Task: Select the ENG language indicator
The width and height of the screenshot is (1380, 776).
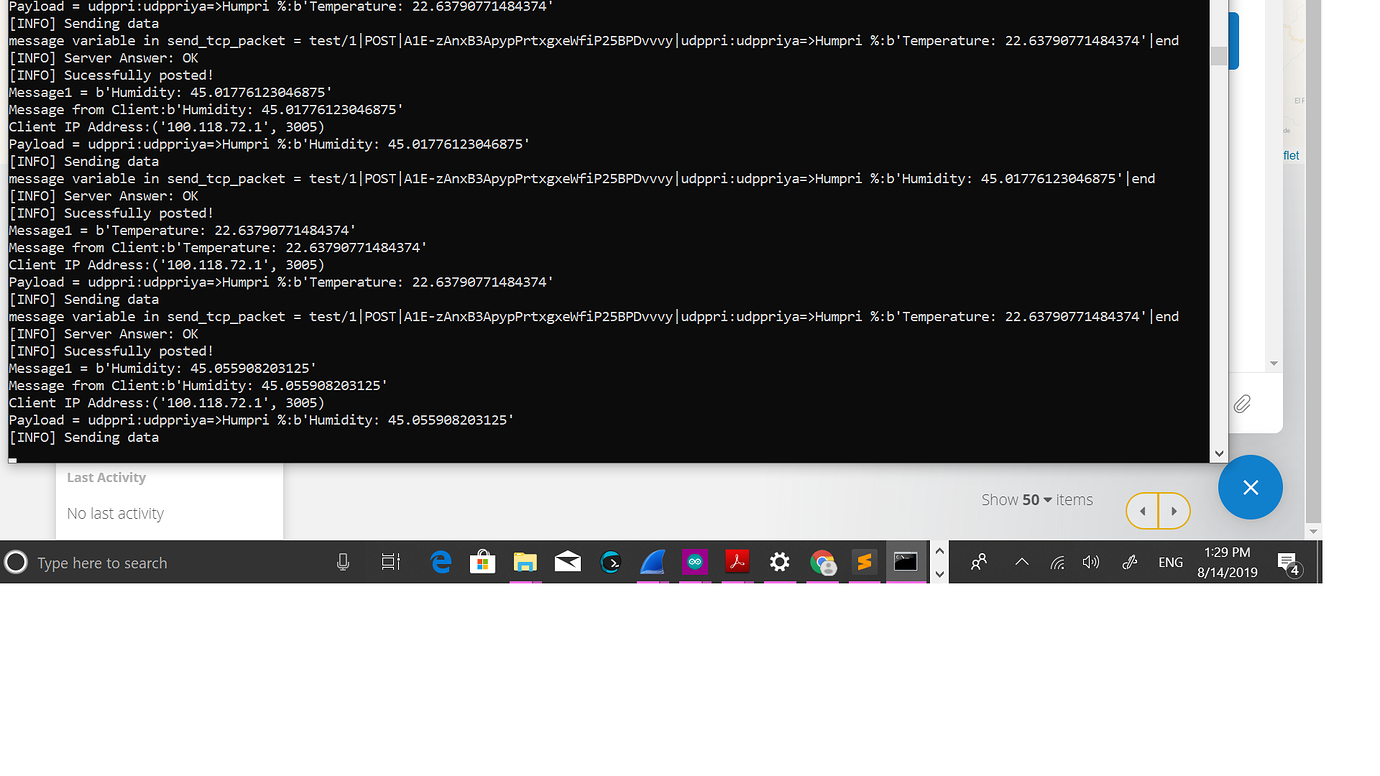Action: point(1170,562)
